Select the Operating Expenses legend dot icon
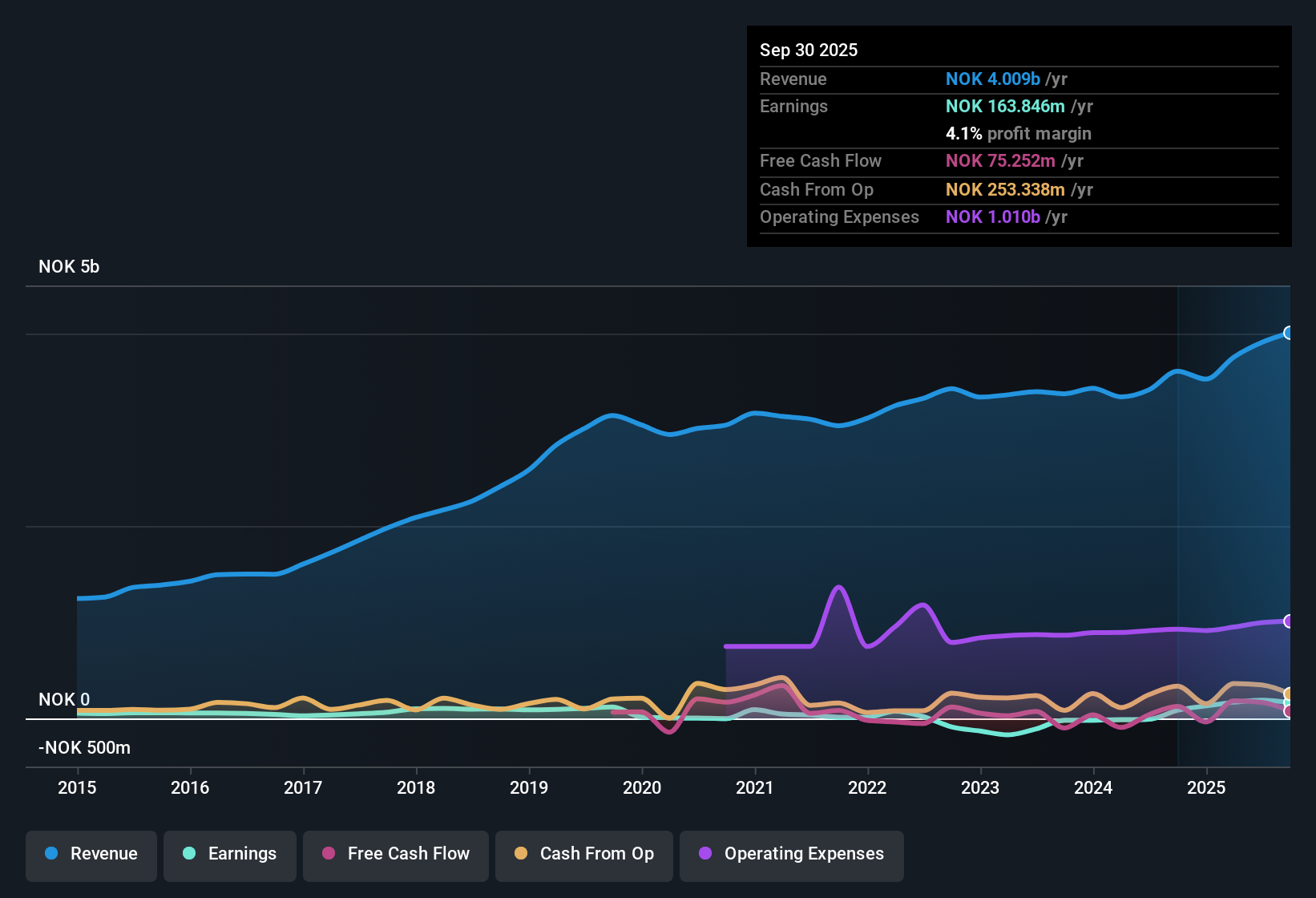 pos(704,854)
